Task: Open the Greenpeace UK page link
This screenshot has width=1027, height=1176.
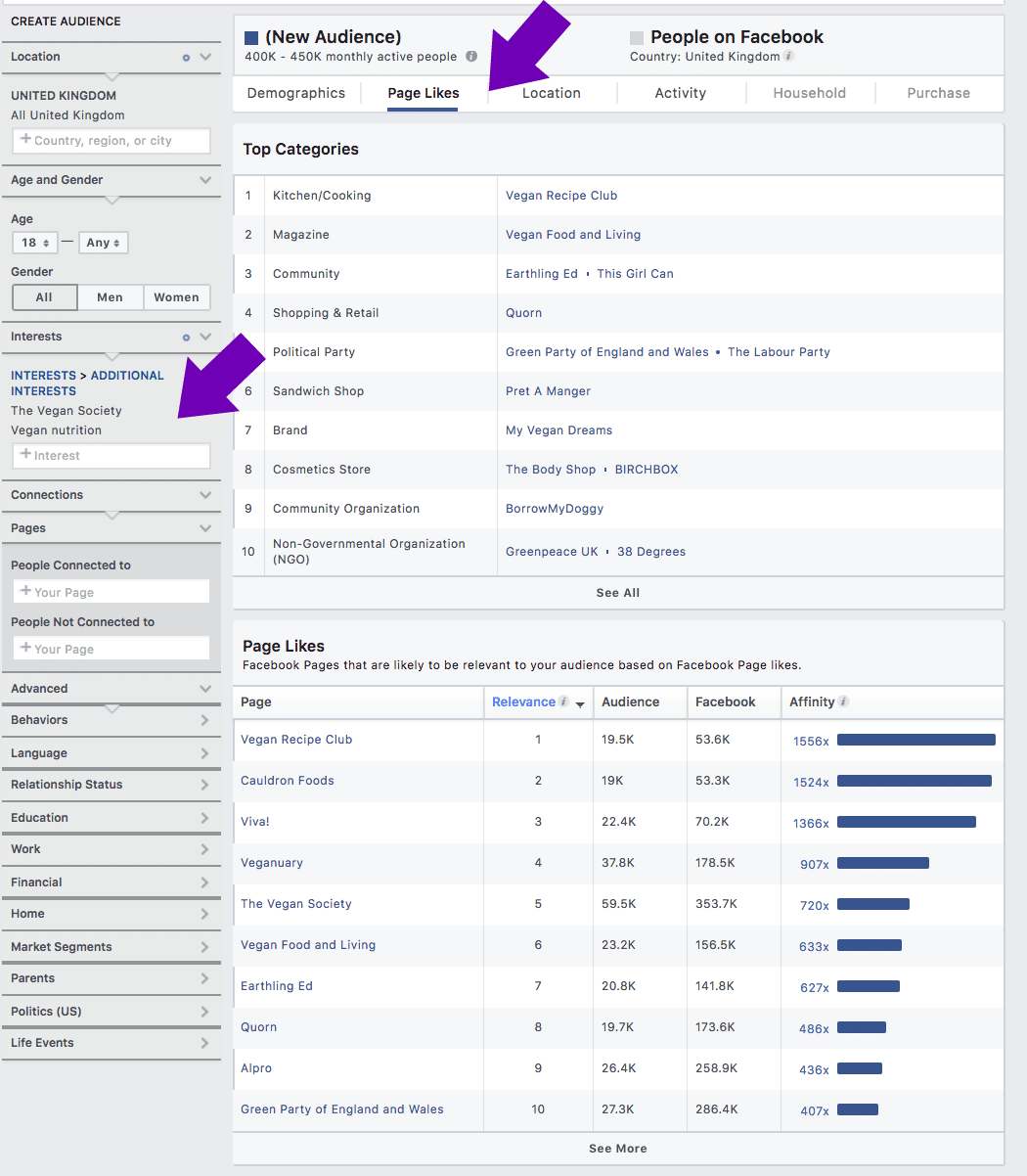Action: click(552, 552)
